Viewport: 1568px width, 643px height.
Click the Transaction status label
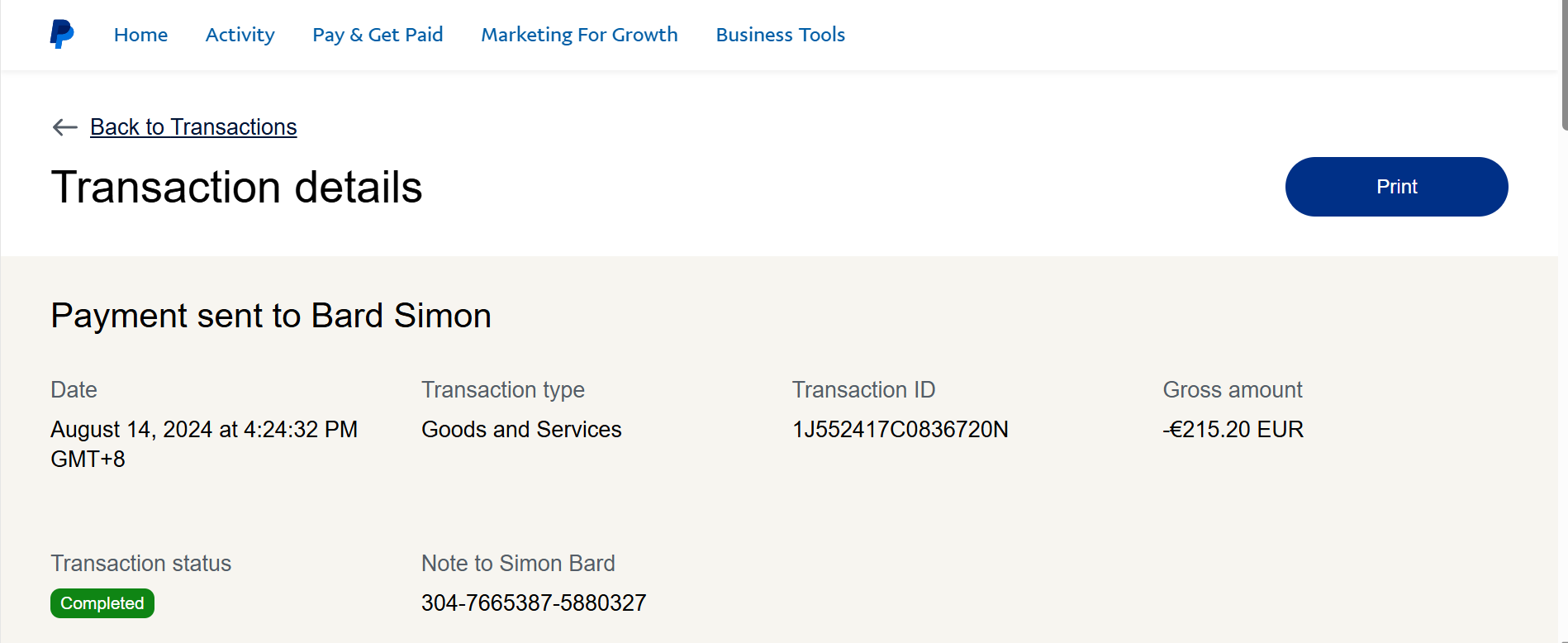[x=140, y=564]
